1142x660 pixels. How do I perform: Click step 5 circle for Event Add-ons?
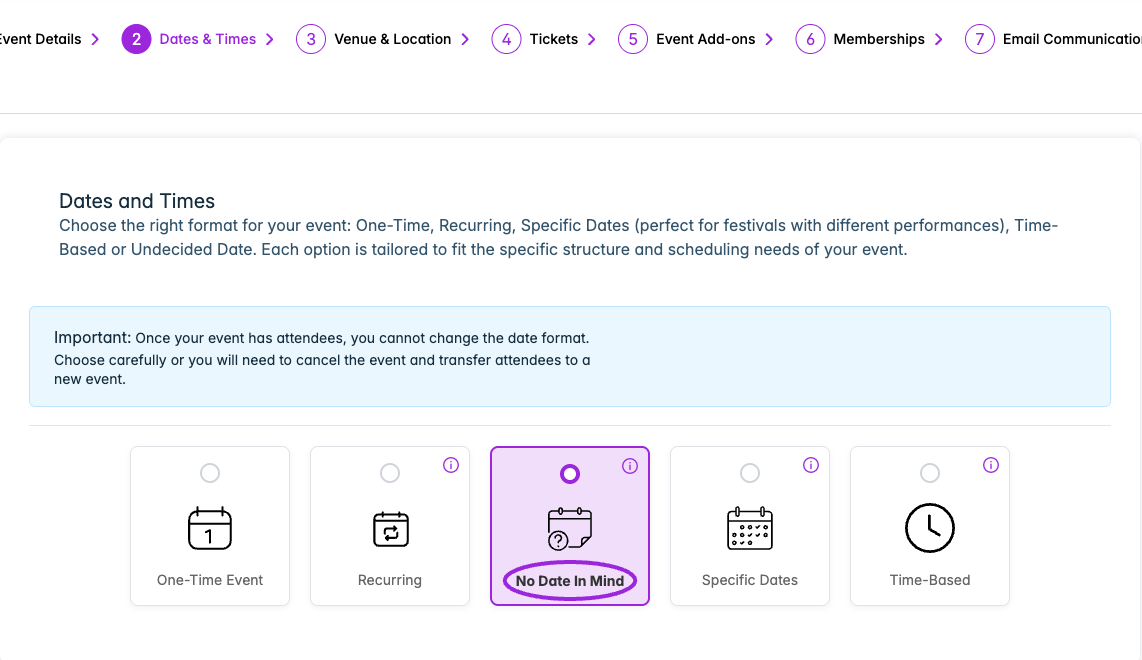pyautogui.click(x=633, y=39)
